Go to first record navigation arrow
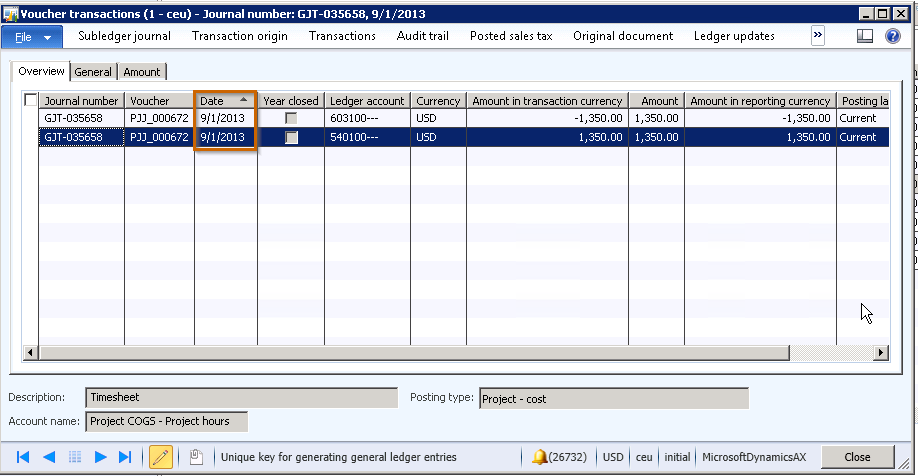 point(22,457)
